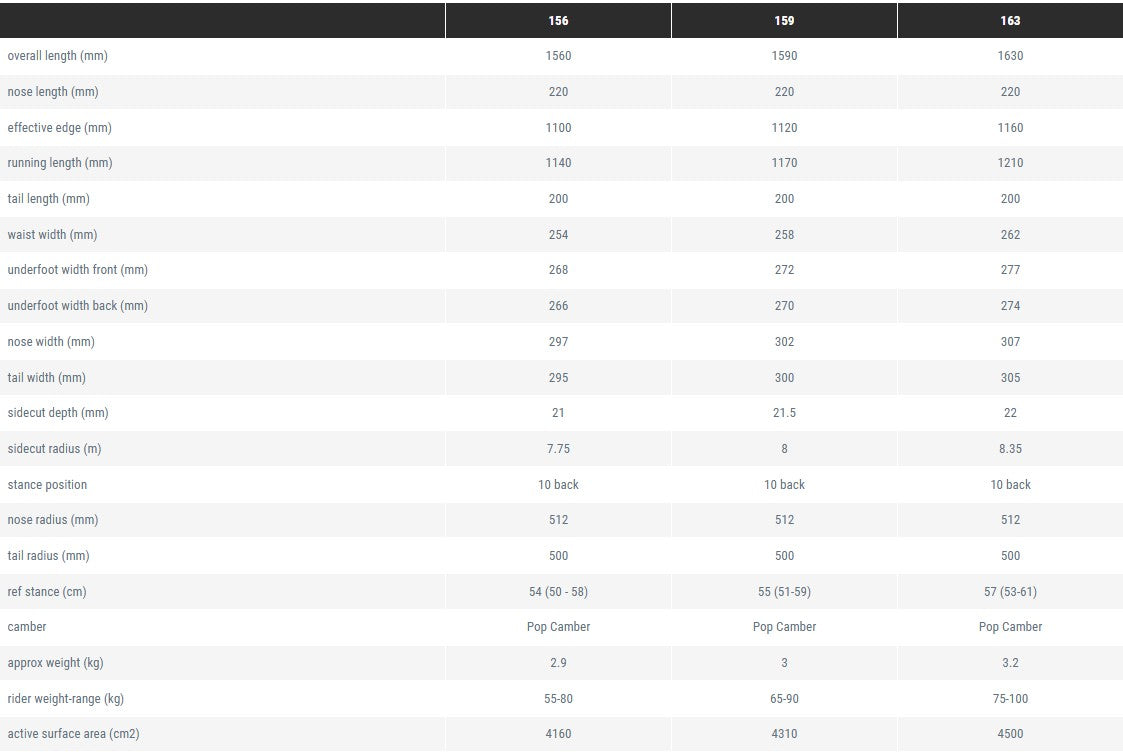
Task: Click the tail radius row label
Action: [48, 556]
